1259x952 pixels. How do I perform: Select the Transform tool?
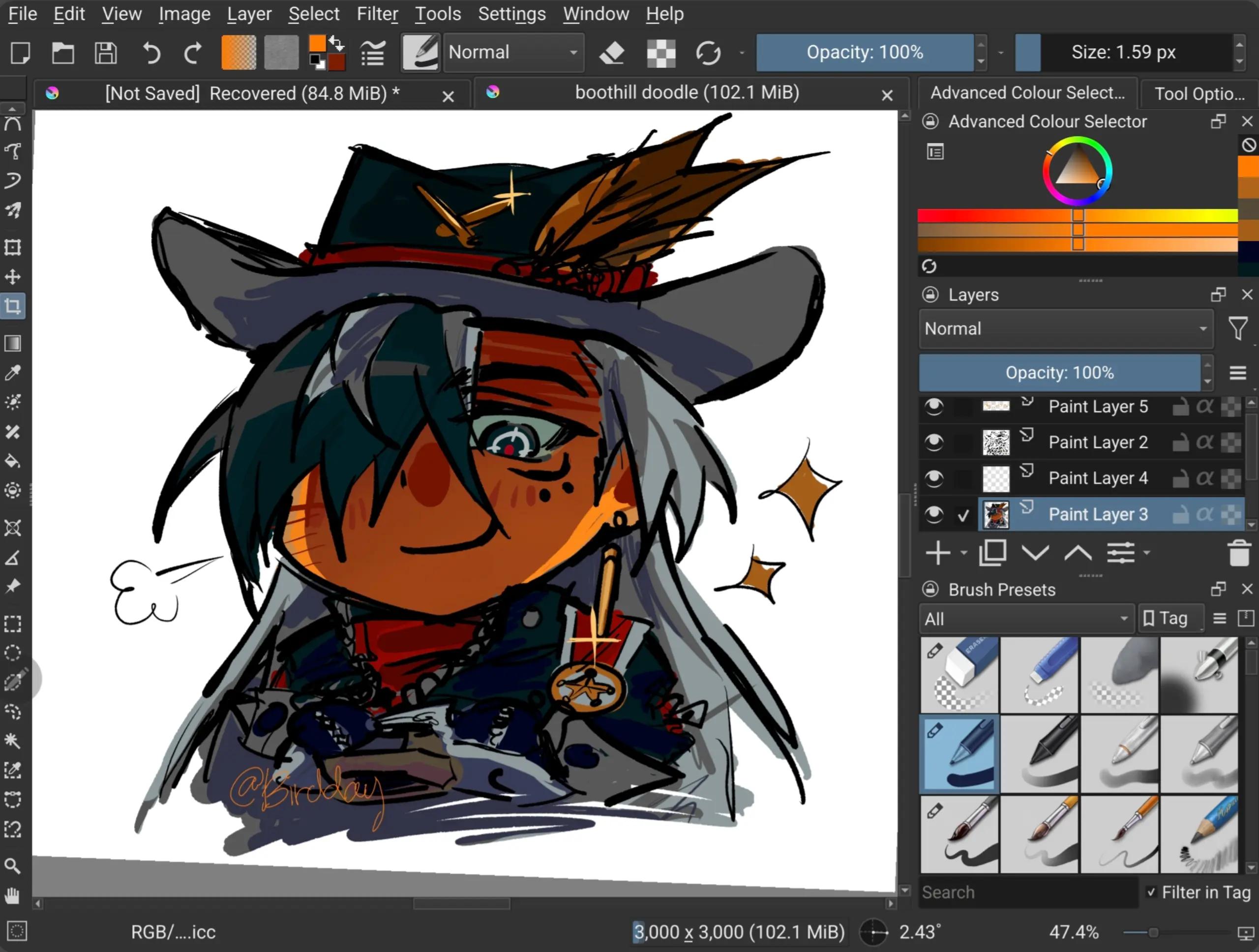[x=13, y=247]
